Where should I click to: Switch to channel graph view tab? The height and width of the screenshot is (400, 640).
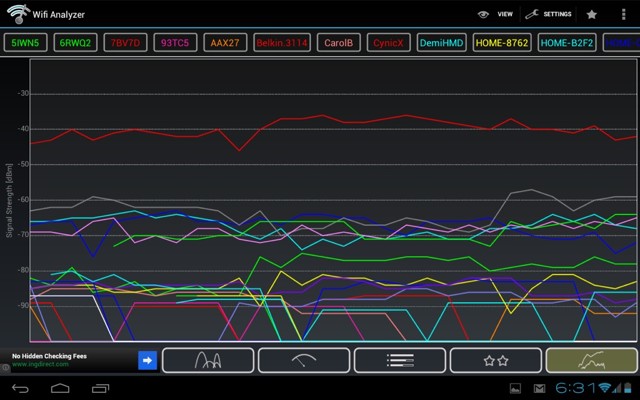(x=208, y=360)
